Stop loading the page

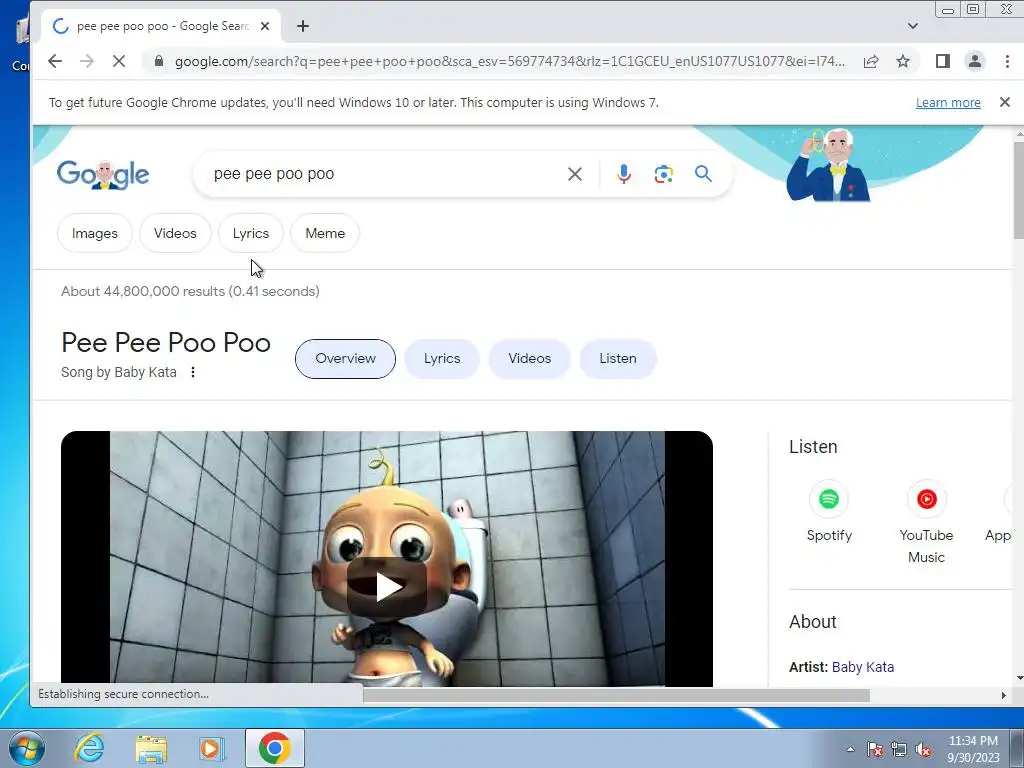118,61
